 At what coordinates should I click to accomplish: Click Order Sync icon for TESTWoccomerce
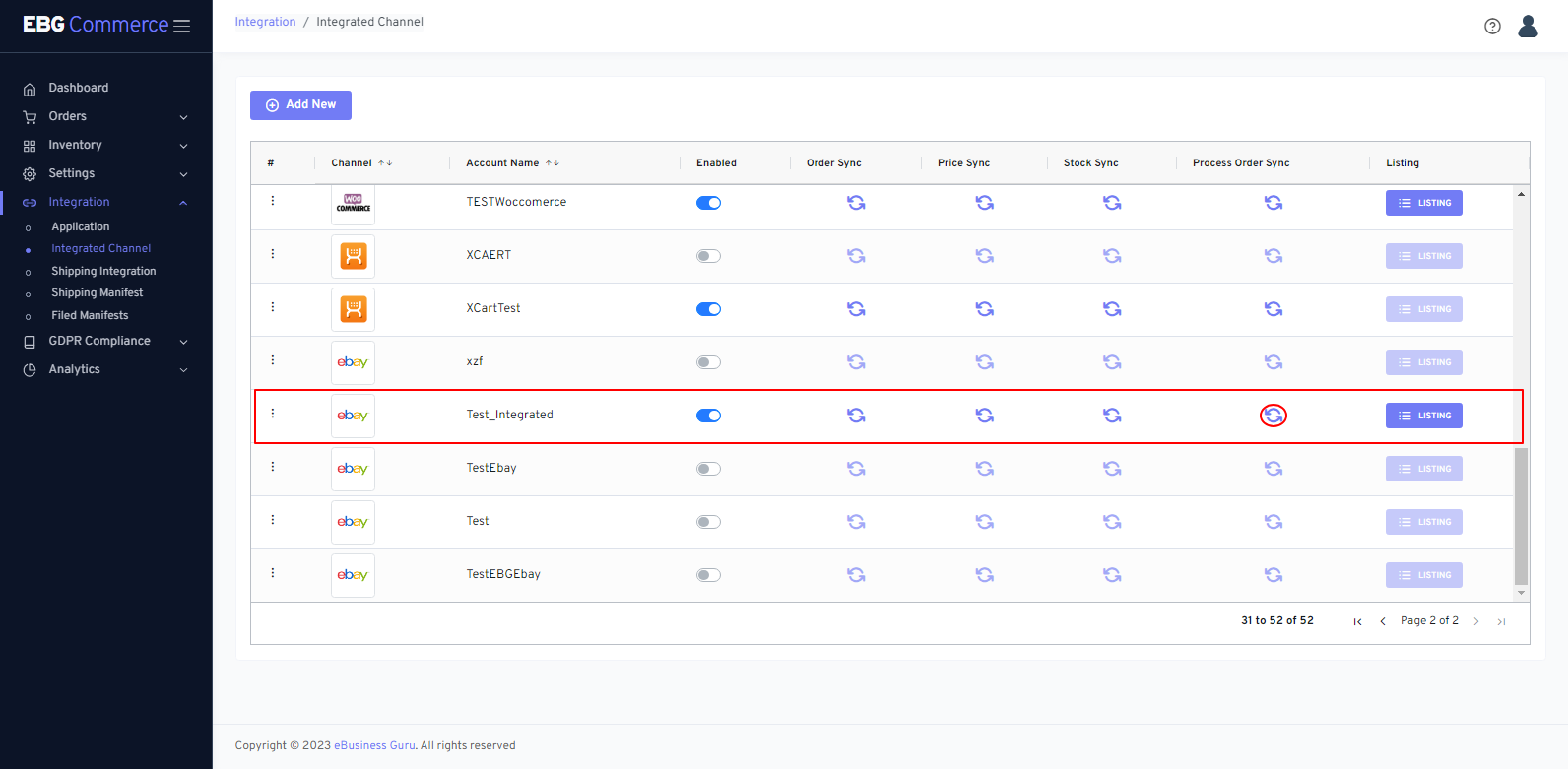(856, 203)
